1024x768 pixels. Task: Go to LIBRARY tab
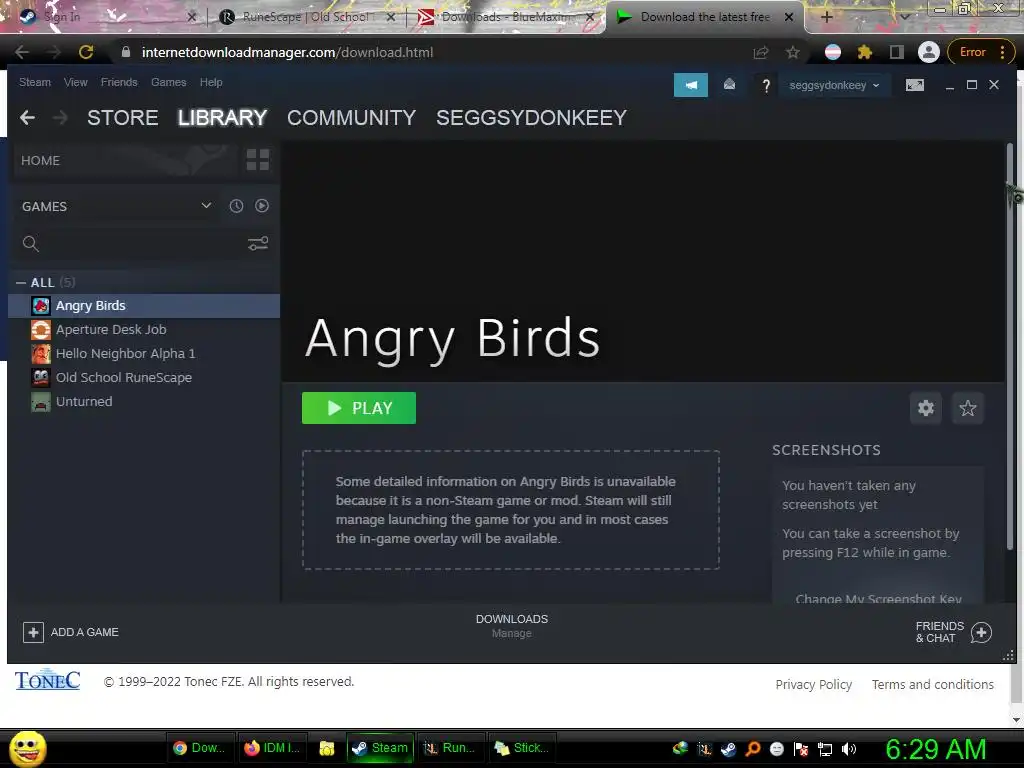(x=222, y=118)
